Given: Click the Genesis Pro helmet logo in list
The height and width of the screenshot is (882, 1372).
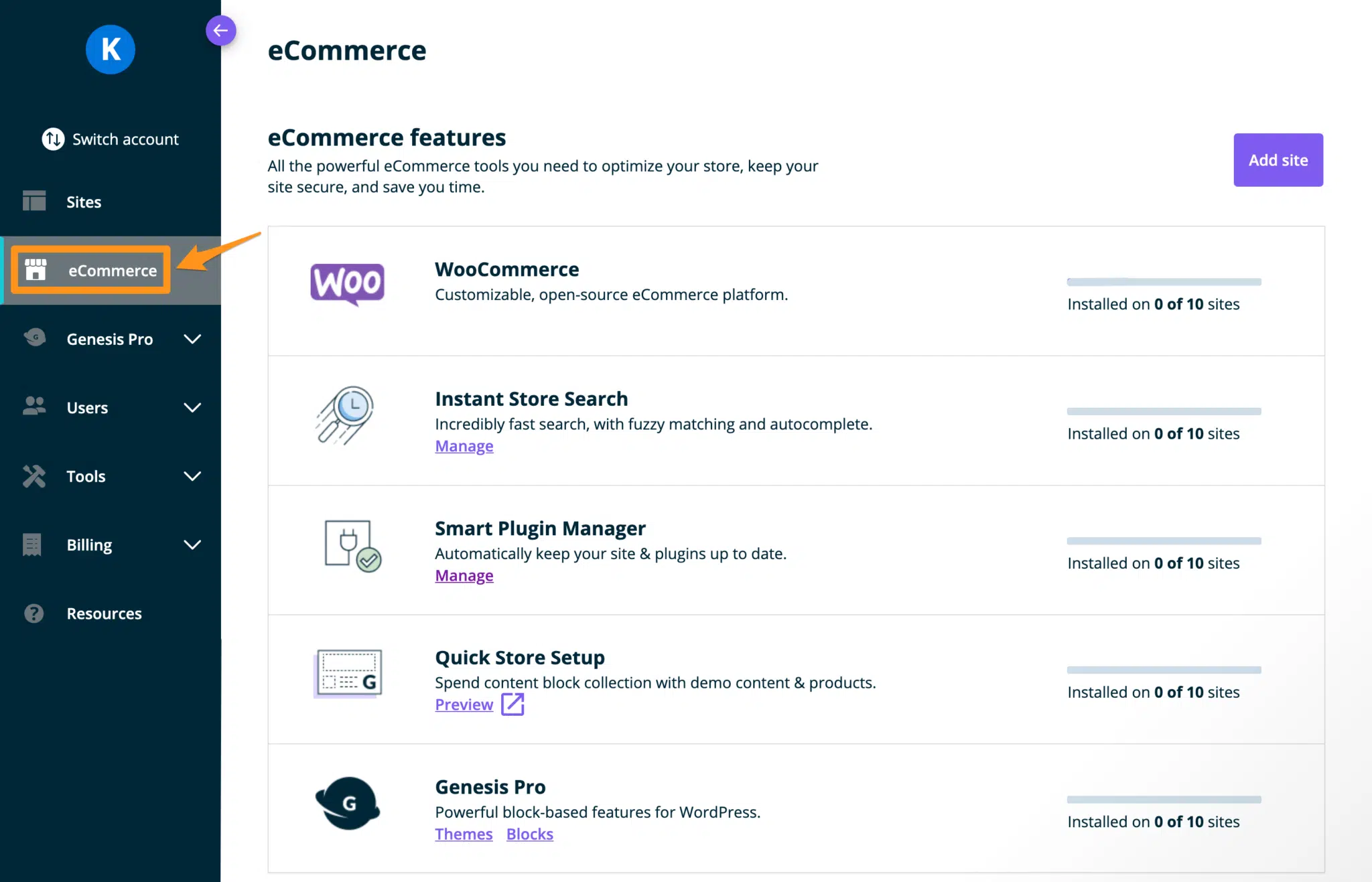Looking at the screenshot, I should tap(347, 803).
